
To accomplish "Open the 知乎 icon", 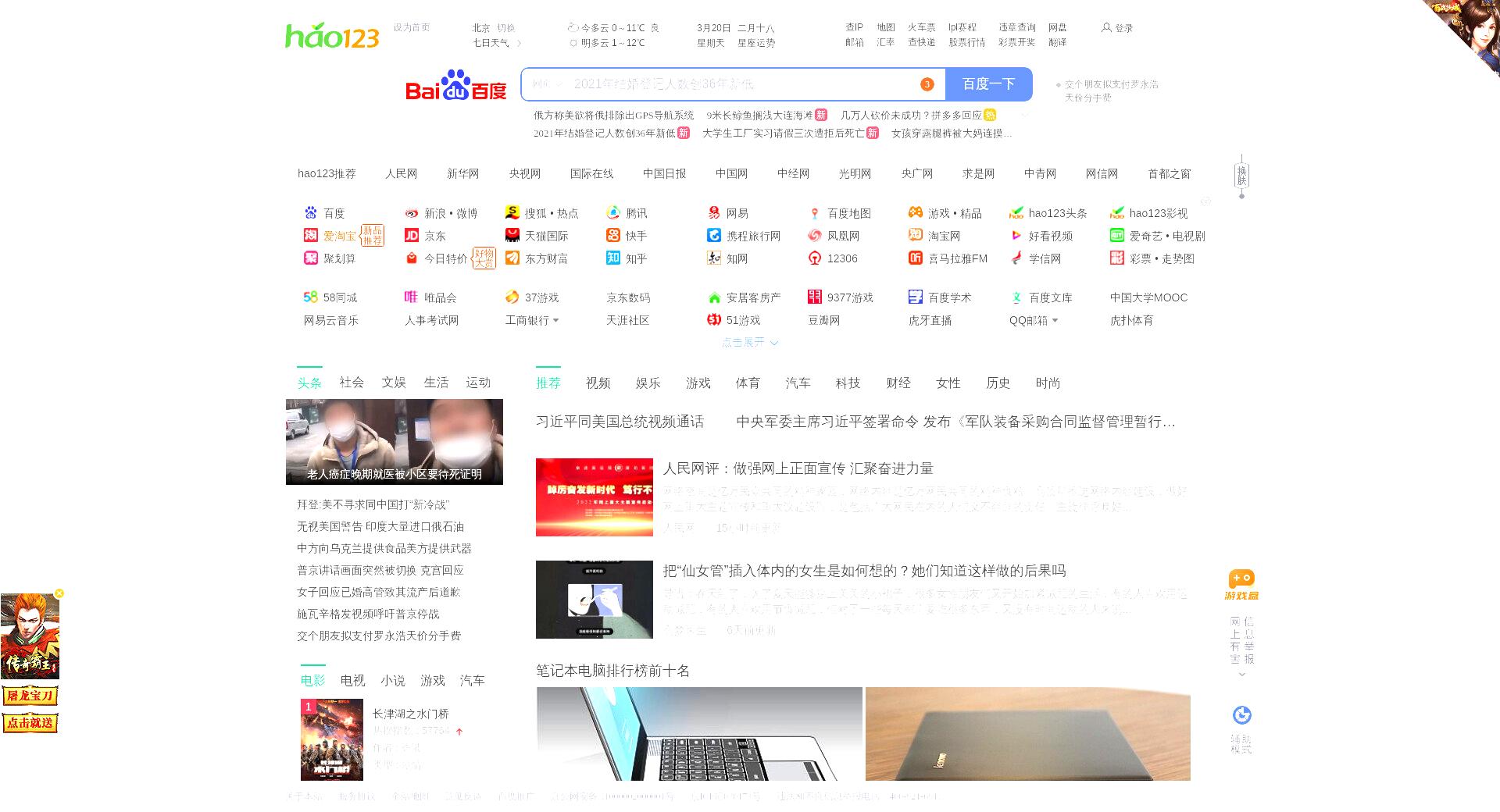I will pos(613,258).
